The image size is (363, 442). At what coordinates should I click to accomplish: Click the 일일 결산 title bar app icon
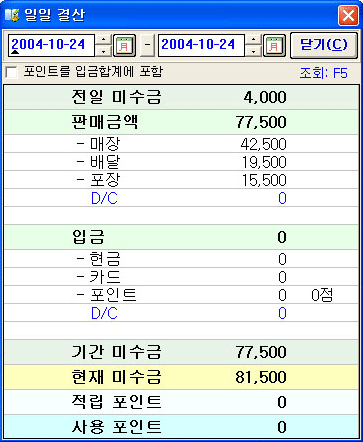pos(12,15)
